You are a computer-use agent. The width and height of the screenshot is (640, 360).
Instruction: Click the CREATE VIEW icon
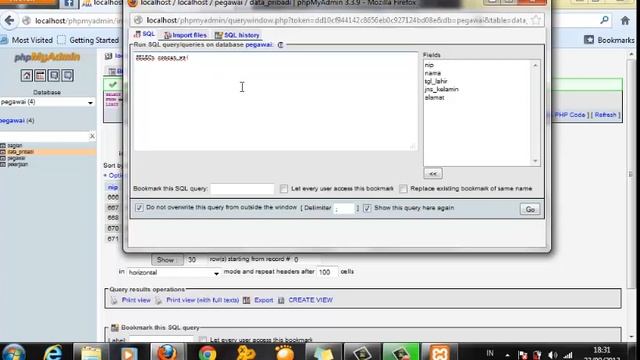click(x=281, y=300)
